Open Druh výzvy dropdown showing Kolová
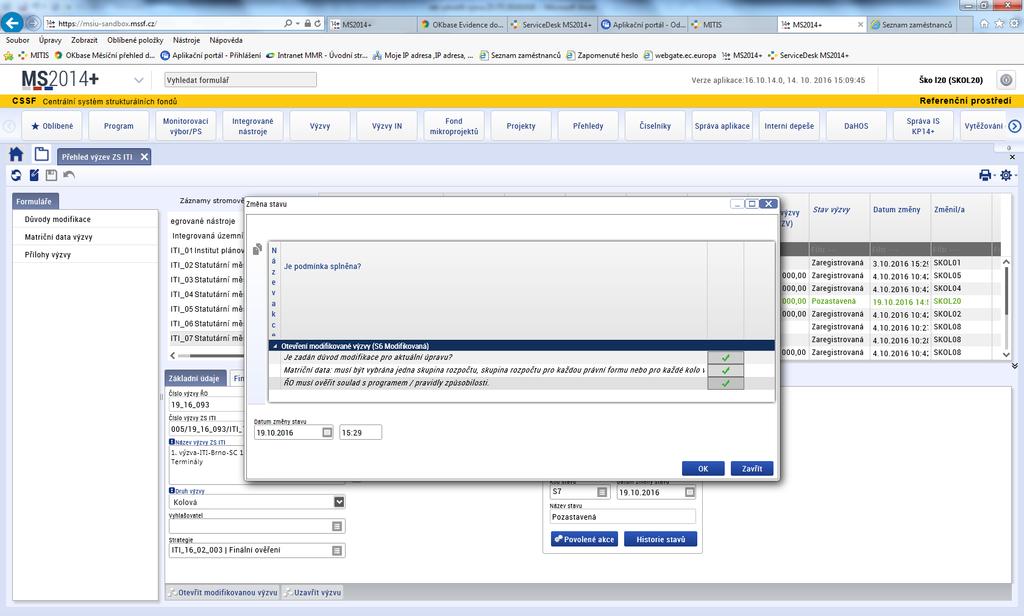1024x616 pixels. [339, 502]
